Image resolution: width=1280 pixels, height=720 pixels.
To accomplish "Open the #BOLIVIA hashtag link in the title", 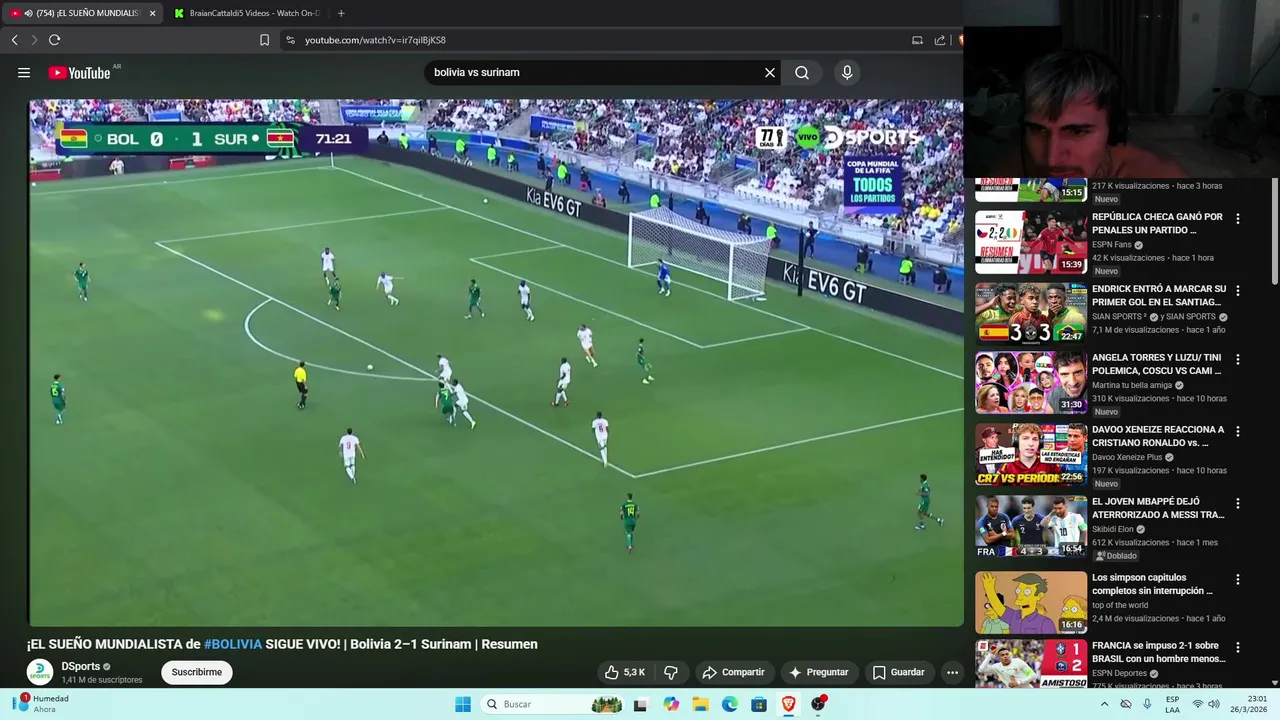I will (x=233, y=644).
